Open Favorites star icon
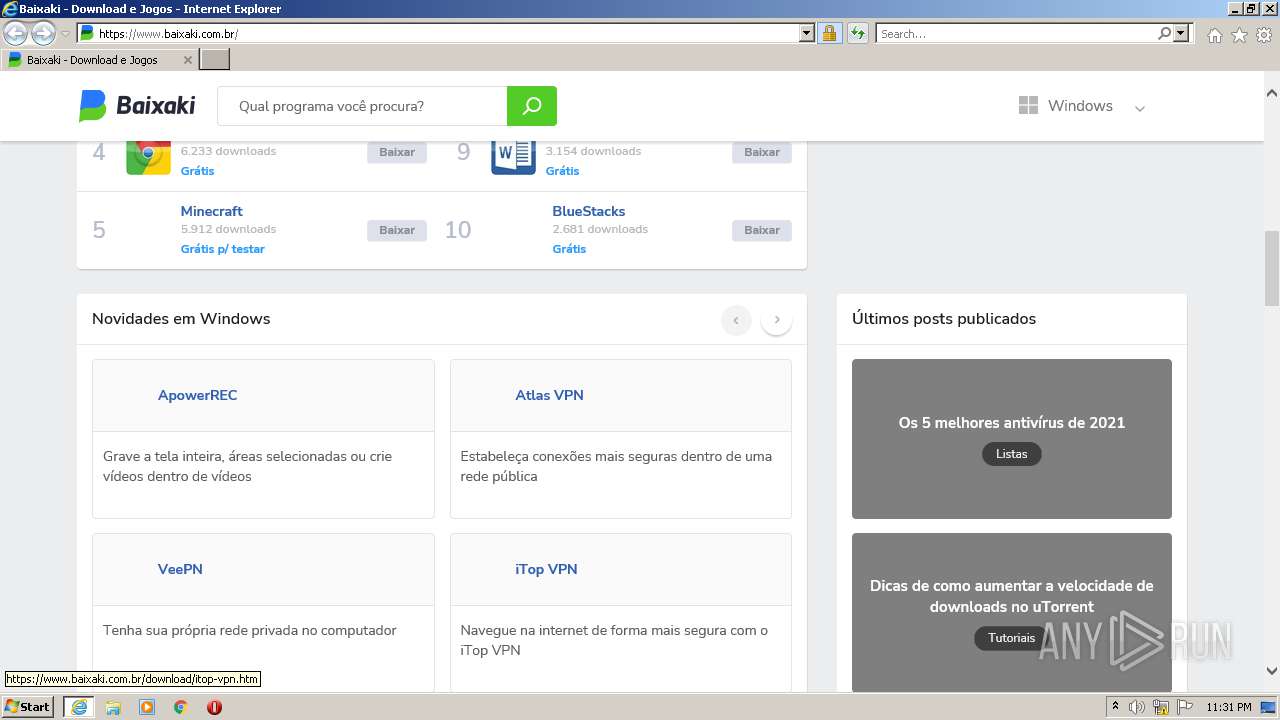 [x=1239, y=35]
